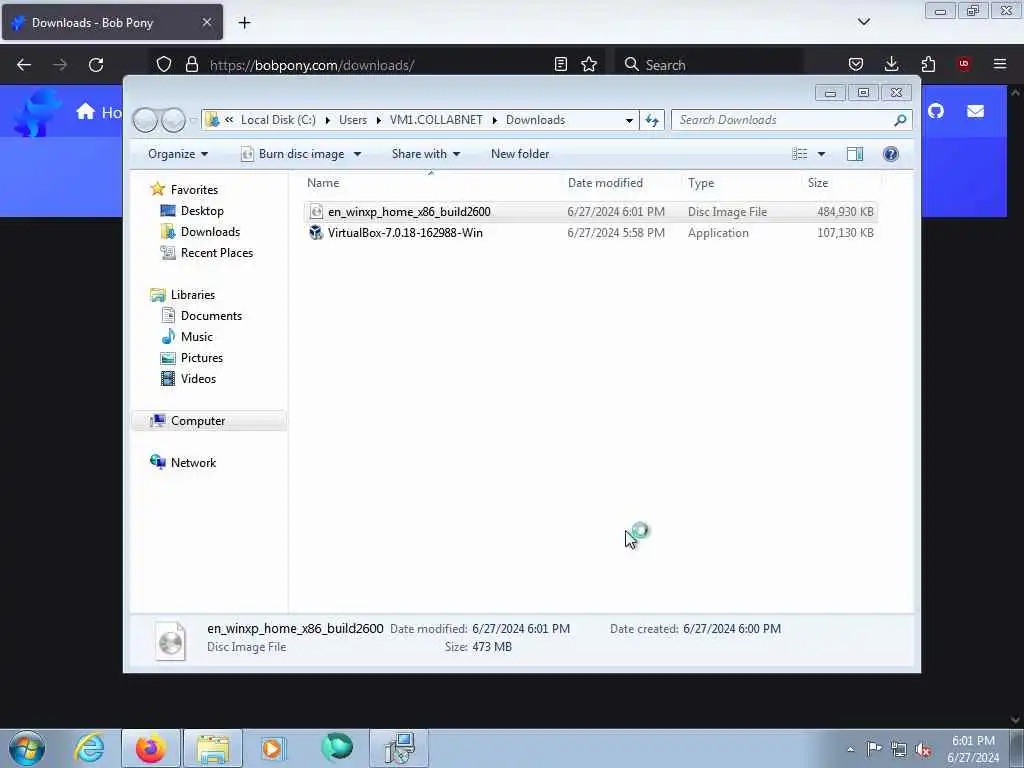Expand Explorer address bar history dropdown
This screenshot has height=768, width=1024.
[x=629, y=120]
